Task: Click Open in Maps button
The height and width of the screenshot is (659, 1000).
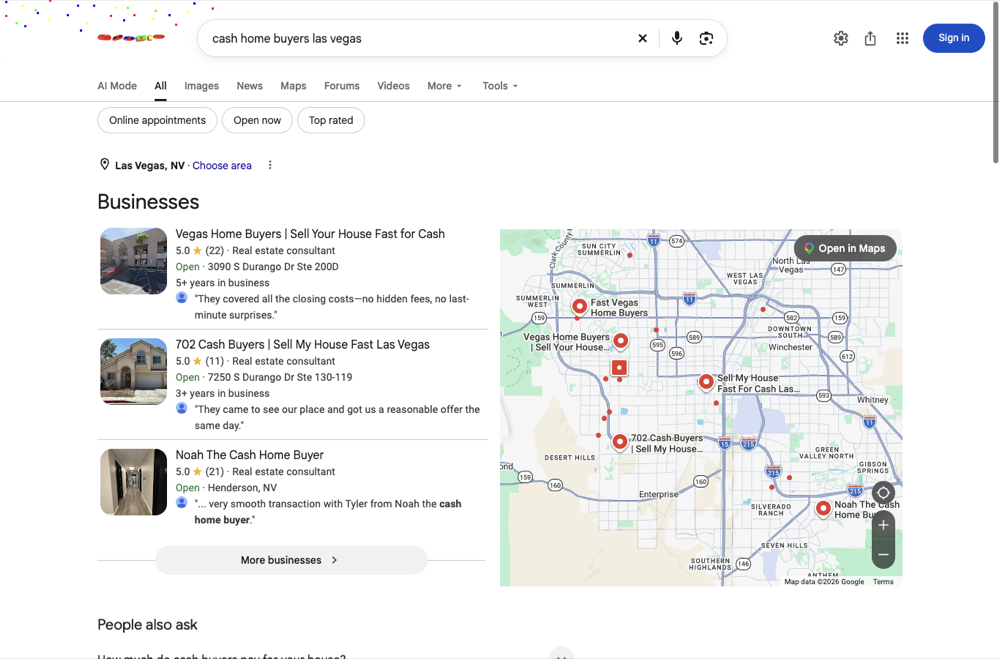Action: 845,248
